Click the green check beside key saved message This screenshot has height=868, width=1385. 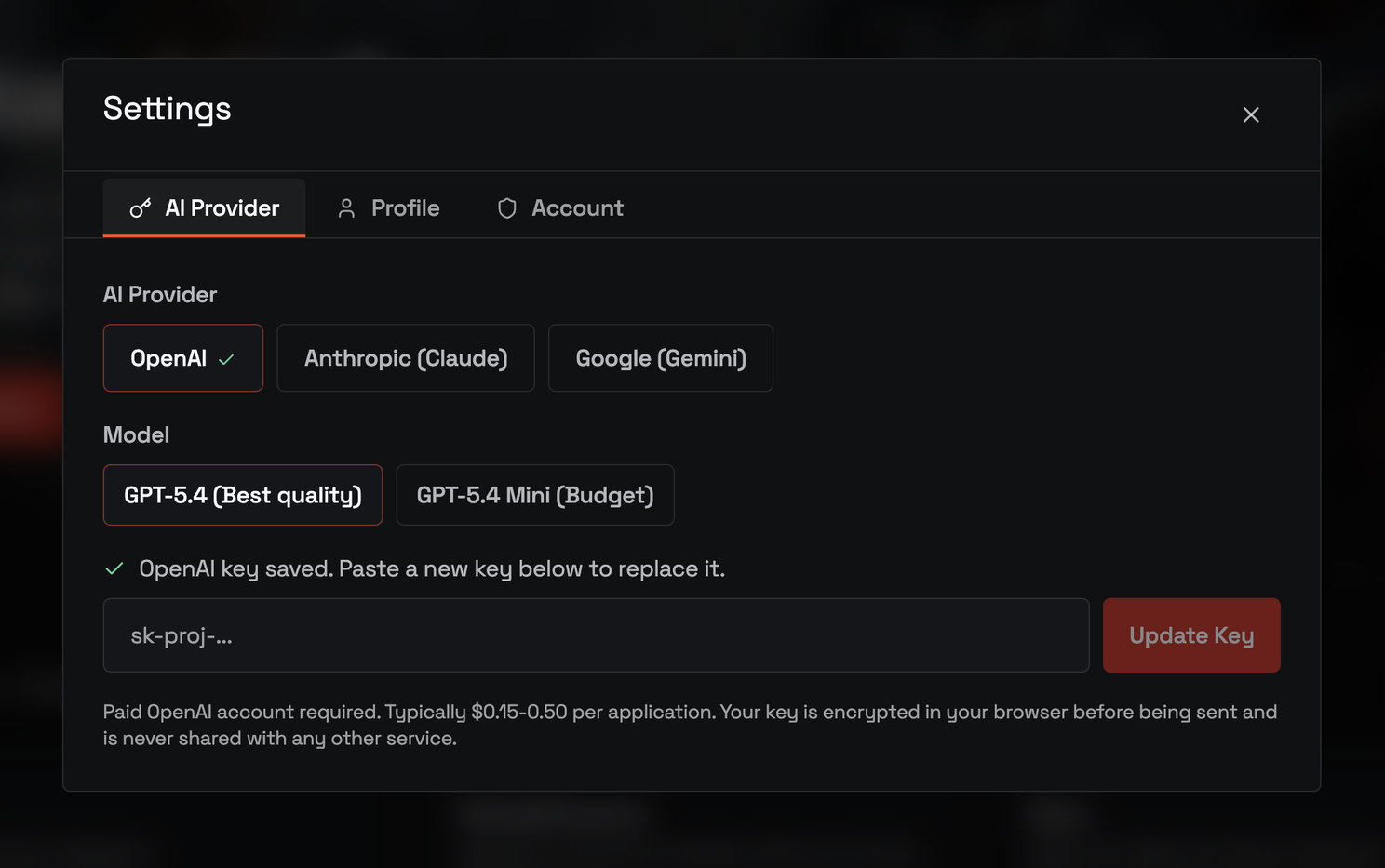click(114, 568)
